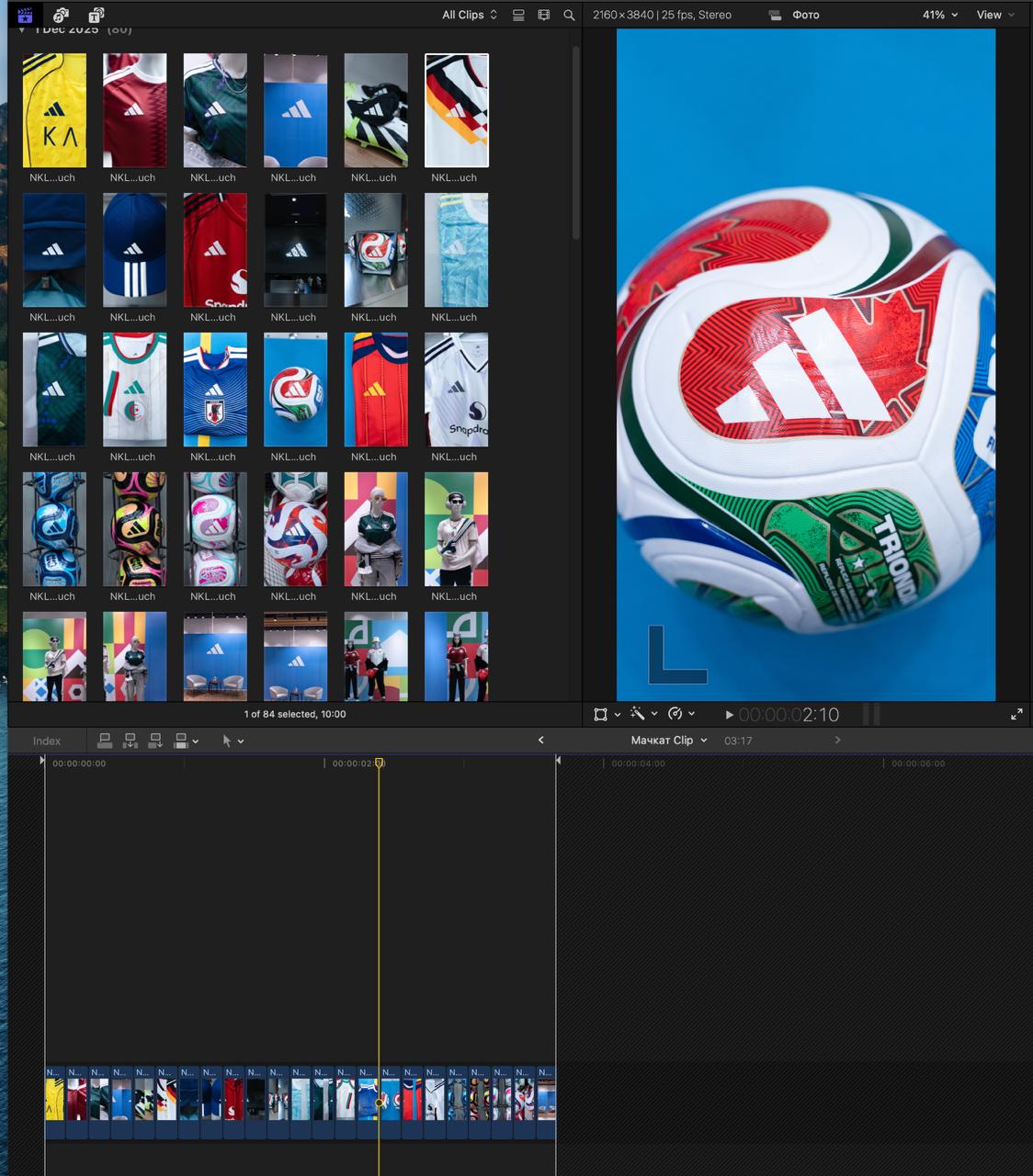
Task: Open the 41% viewer zoom dropdown
Action: tap(940, 15)
